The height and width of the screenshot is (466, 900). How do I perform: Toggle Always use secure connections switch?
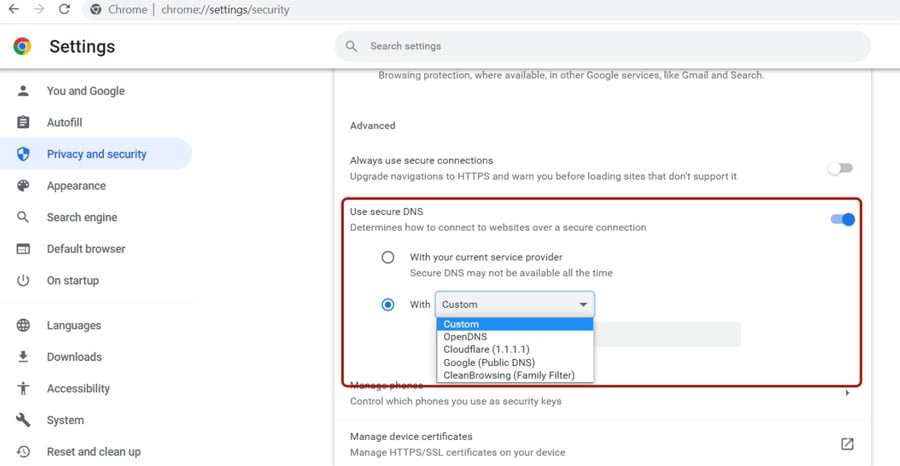click(x=840, y=168)
